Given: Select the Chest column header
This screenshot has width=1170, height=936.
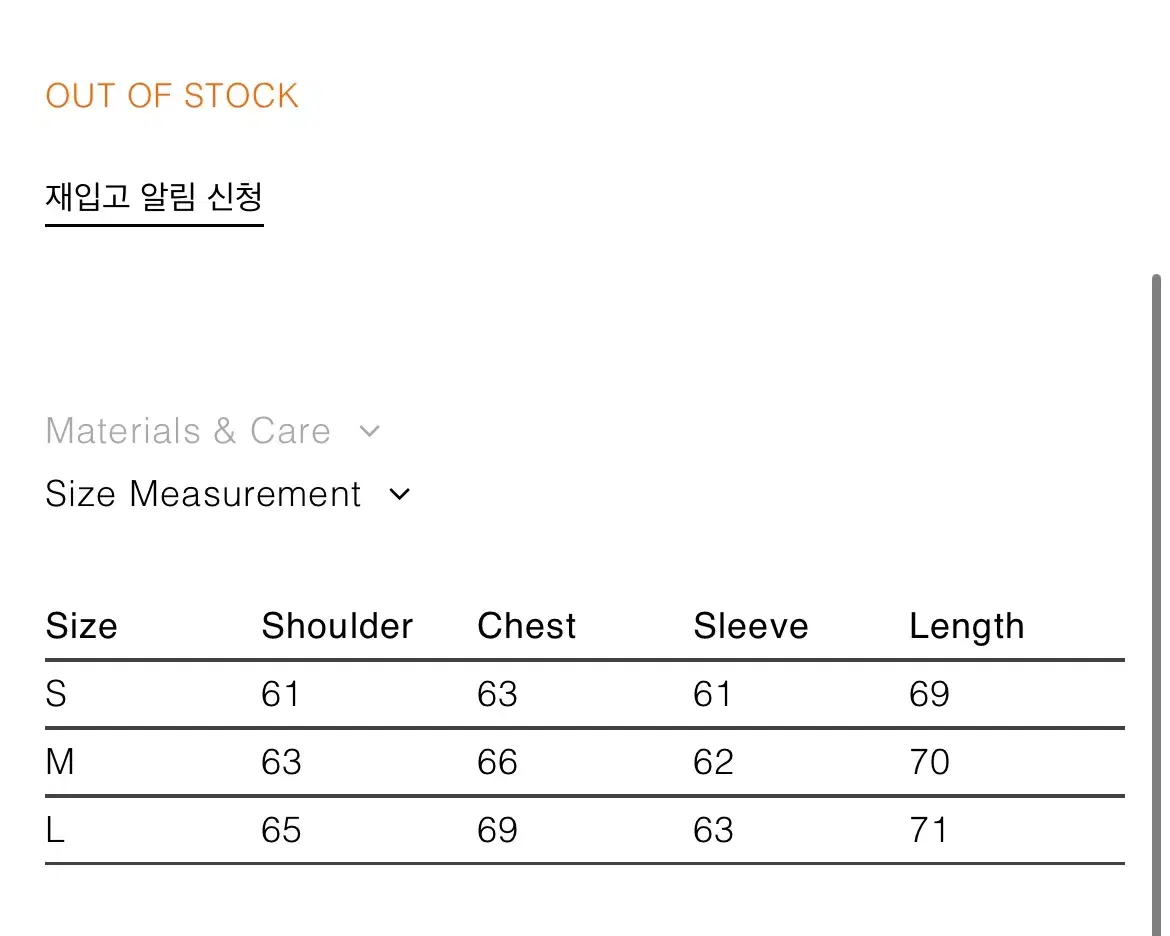Looking at the screenshot, I should (526, 625).
